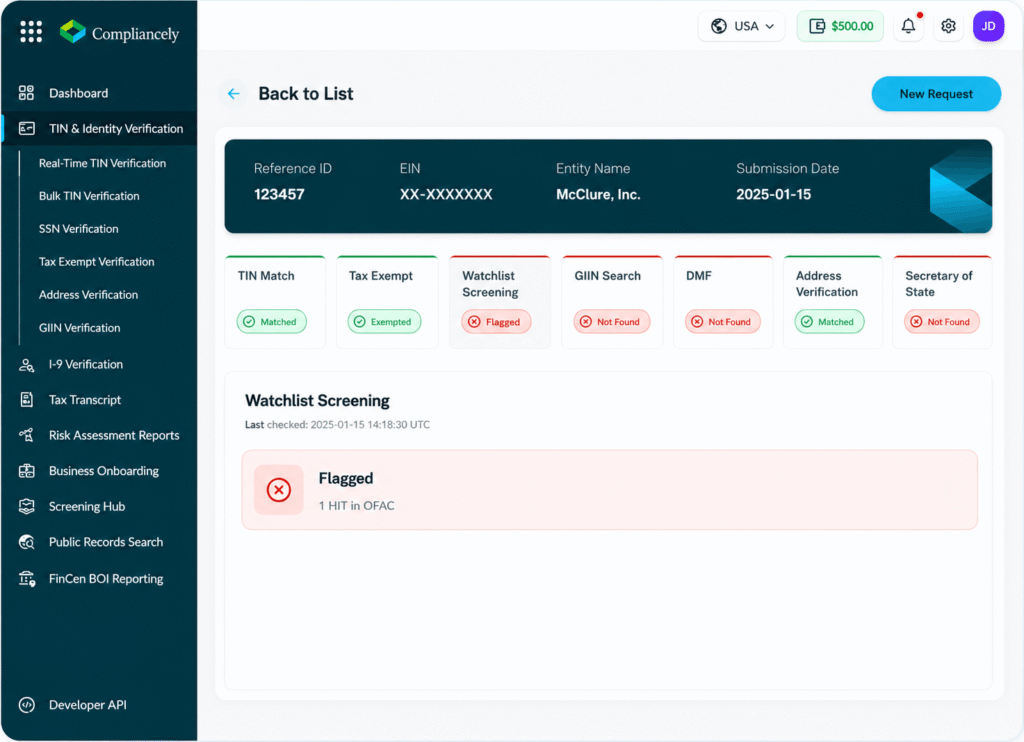1024x742 pixels.
Task: Open the Flagged OFAC hit panel
Action: [x=609, y=490]
